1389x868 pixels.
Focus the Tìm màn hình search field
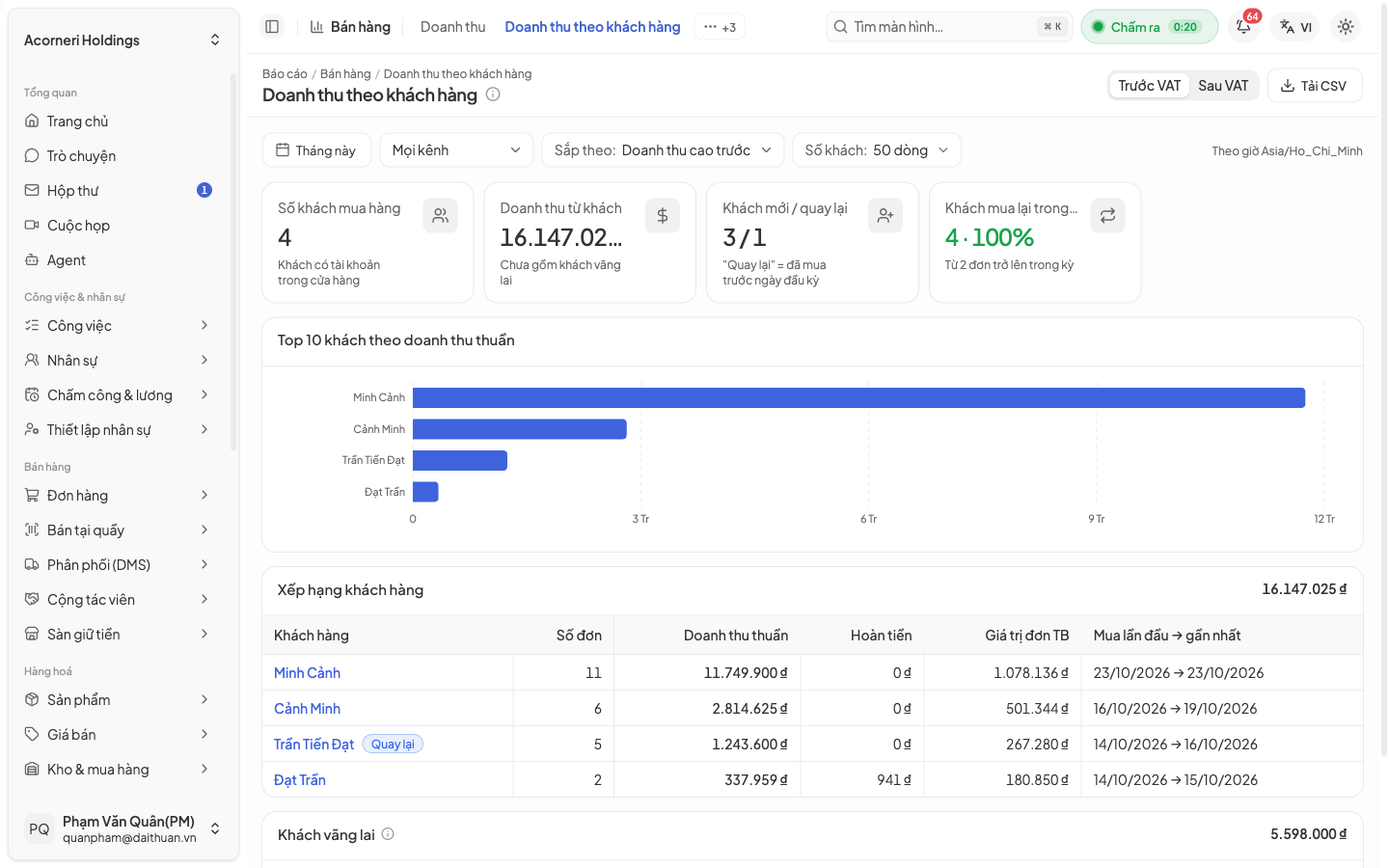949,27
